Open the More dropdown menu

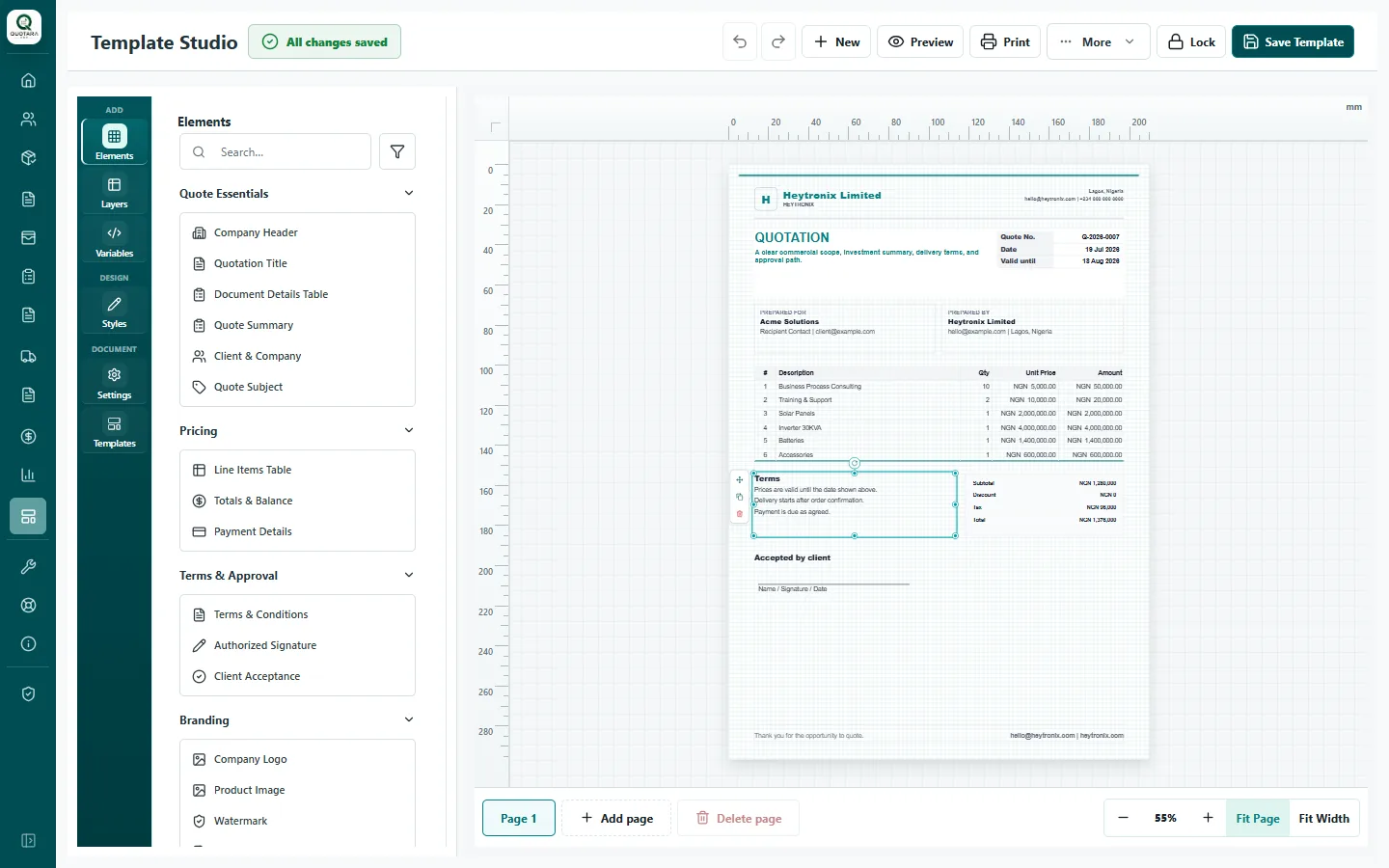click(x=1098, y=41)
